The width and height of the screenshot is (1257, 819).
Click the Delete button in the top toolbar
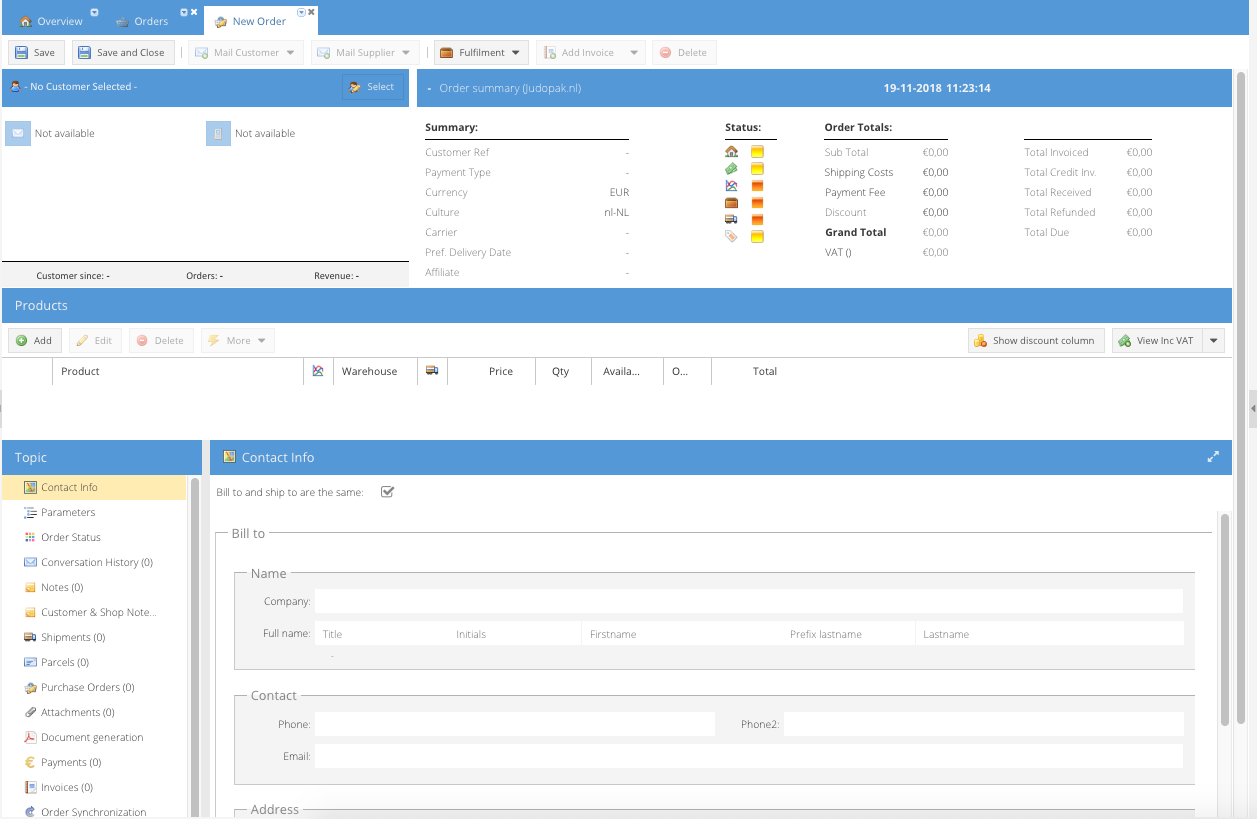[x=684, y=53]
